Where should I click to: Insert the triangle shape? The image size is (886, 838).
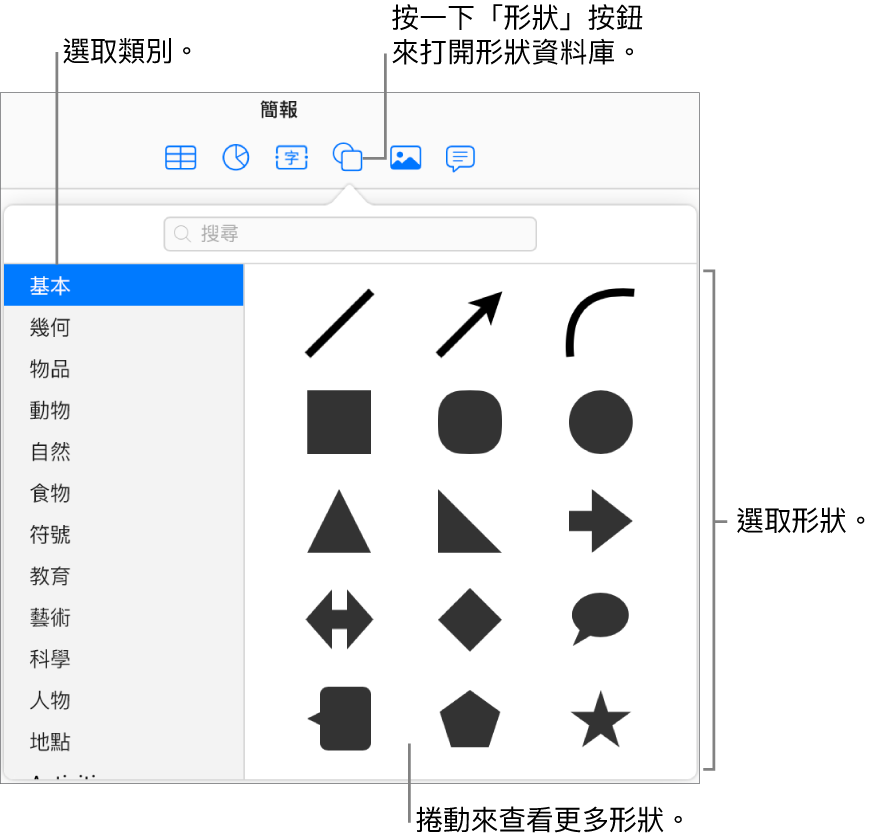[339, 521]
